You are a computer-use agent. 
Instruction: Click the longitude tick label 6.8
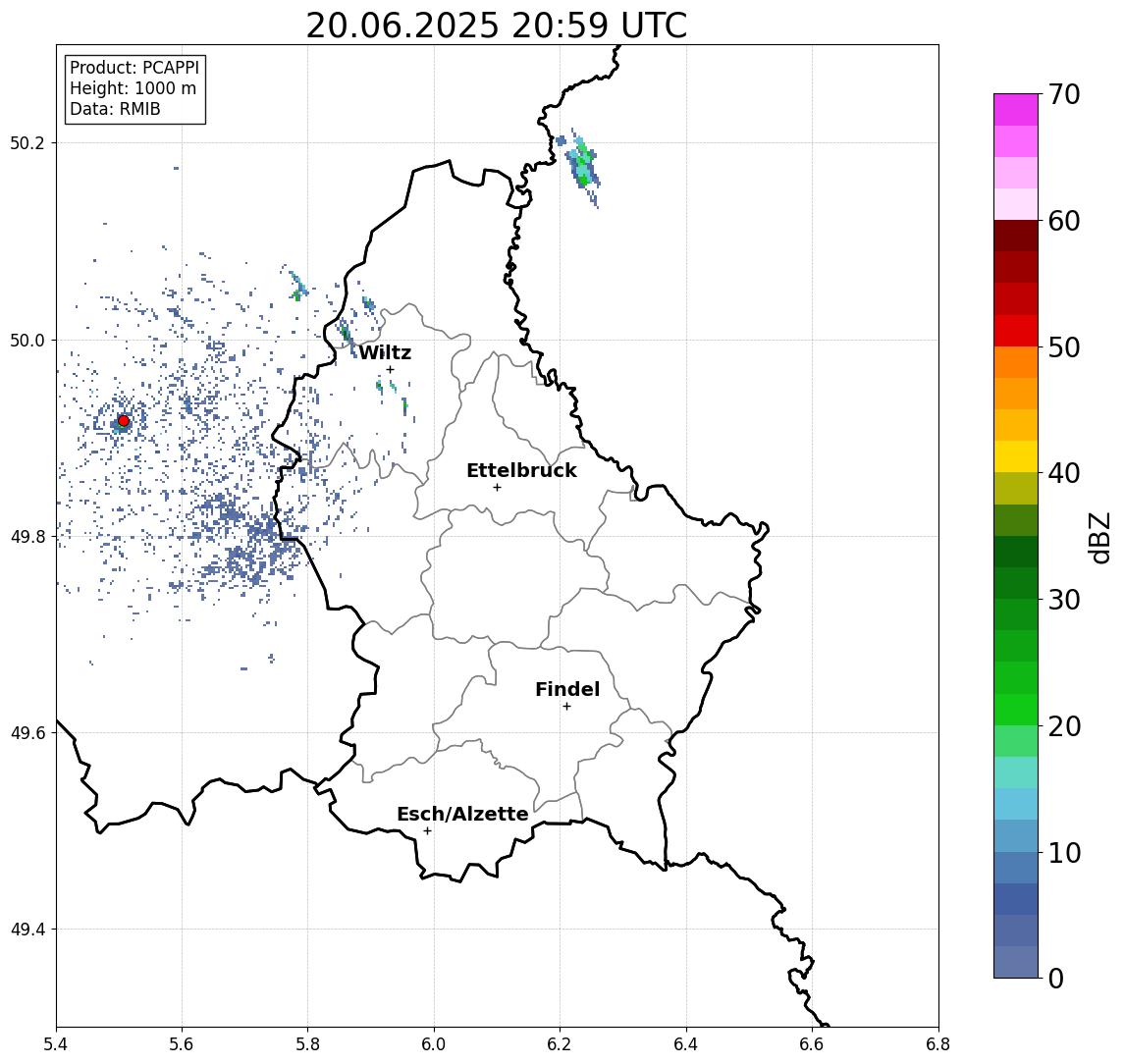[x=937, y=1044]
